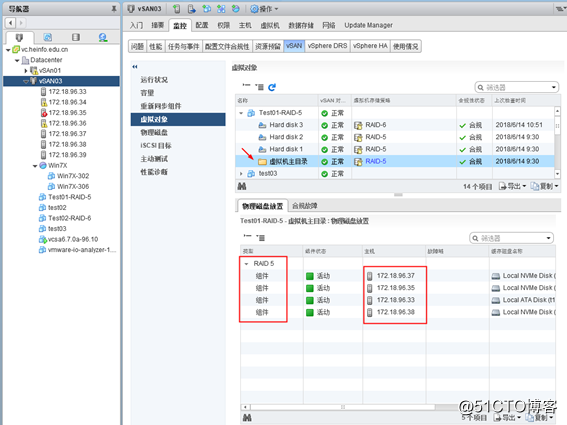The width and height of the screenshot is (567, 425).
Task: Open 物理磁盘 in vSAN side menu
Action: click(x=154, y=132)
